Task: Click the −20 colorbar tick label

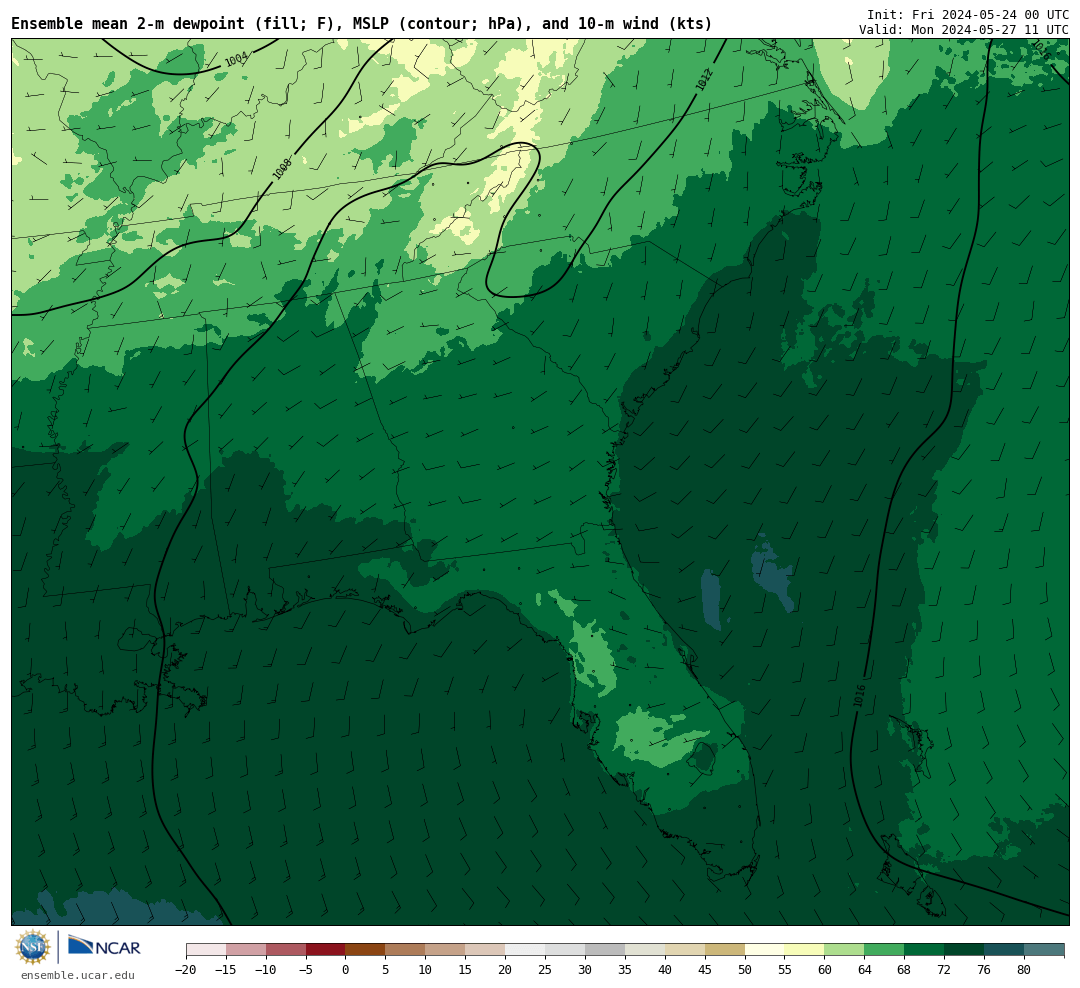Action: point(186,969)
